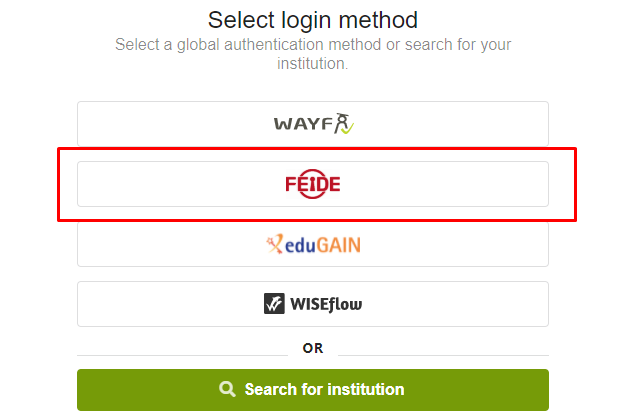Click the orange 'GAIN' text in logo
Screen dimensions: 629x419
[339, 245]
